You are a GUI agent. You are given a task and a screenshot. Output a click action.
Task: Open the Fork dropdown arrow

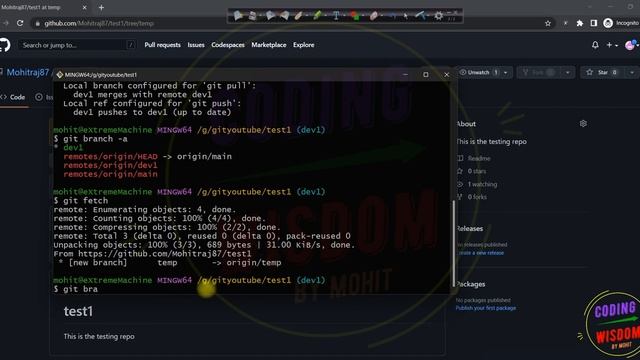[x=567, y=72]
